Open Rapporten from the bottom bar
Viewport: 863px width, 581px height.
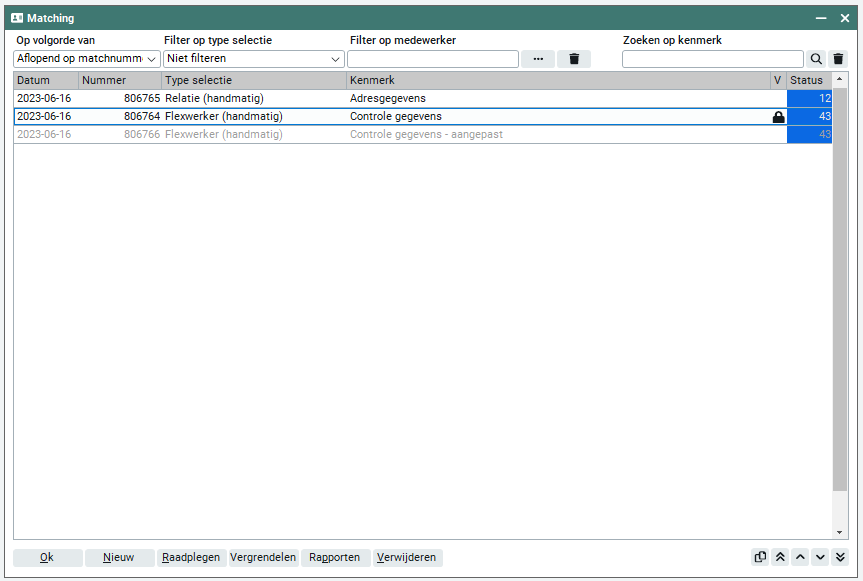click(x=335, y=558)
